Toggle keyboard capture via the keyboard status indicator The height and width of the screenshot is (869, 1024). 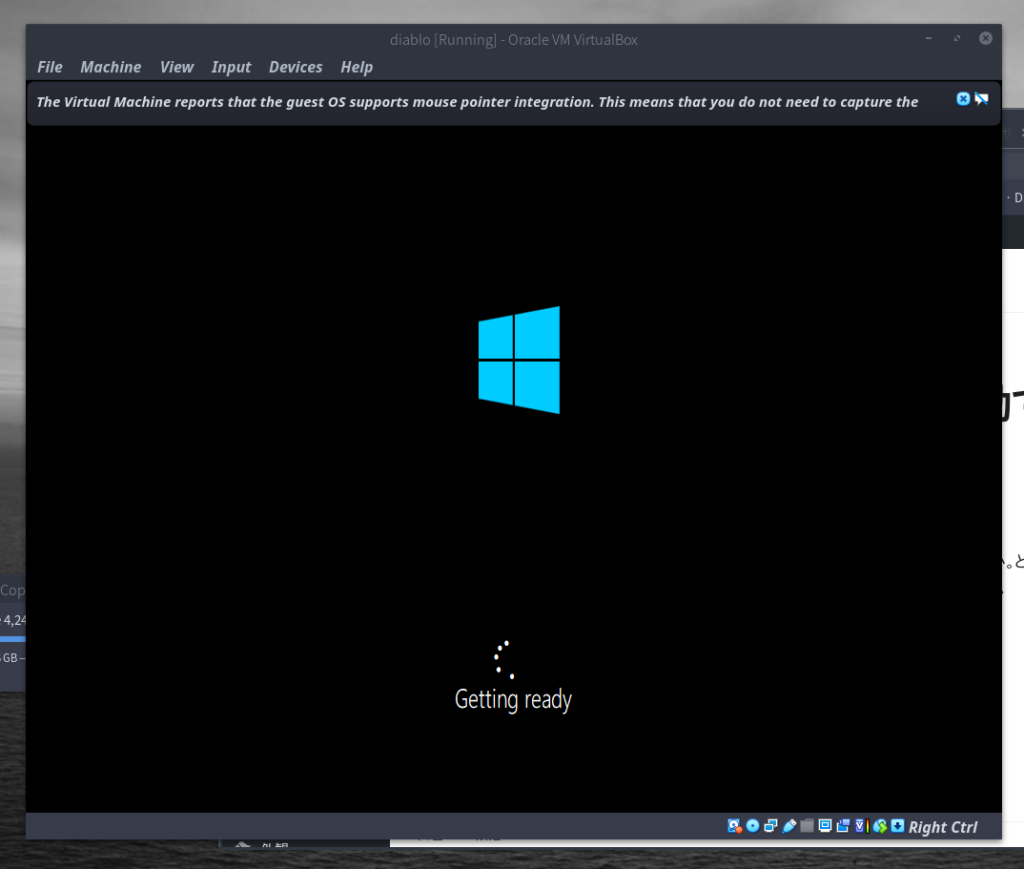coord(897,826)
